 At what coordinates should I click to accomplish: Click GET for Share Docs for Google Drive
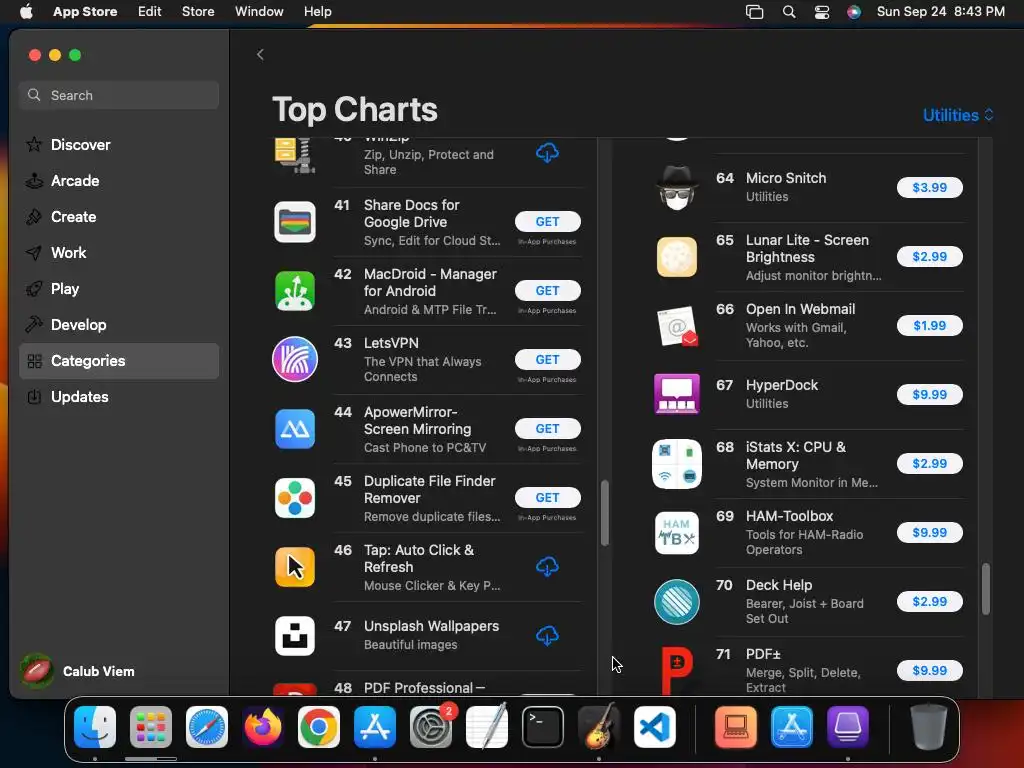(x=547, y=221)
